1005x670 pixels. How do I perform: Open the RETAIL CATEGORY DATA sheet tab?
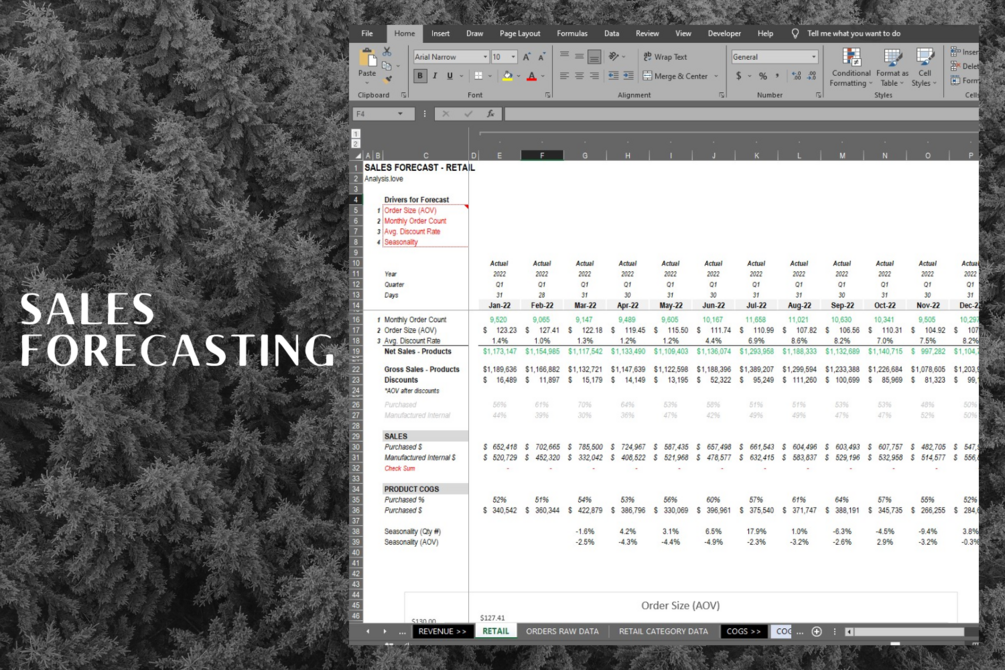tap(663, 632)
